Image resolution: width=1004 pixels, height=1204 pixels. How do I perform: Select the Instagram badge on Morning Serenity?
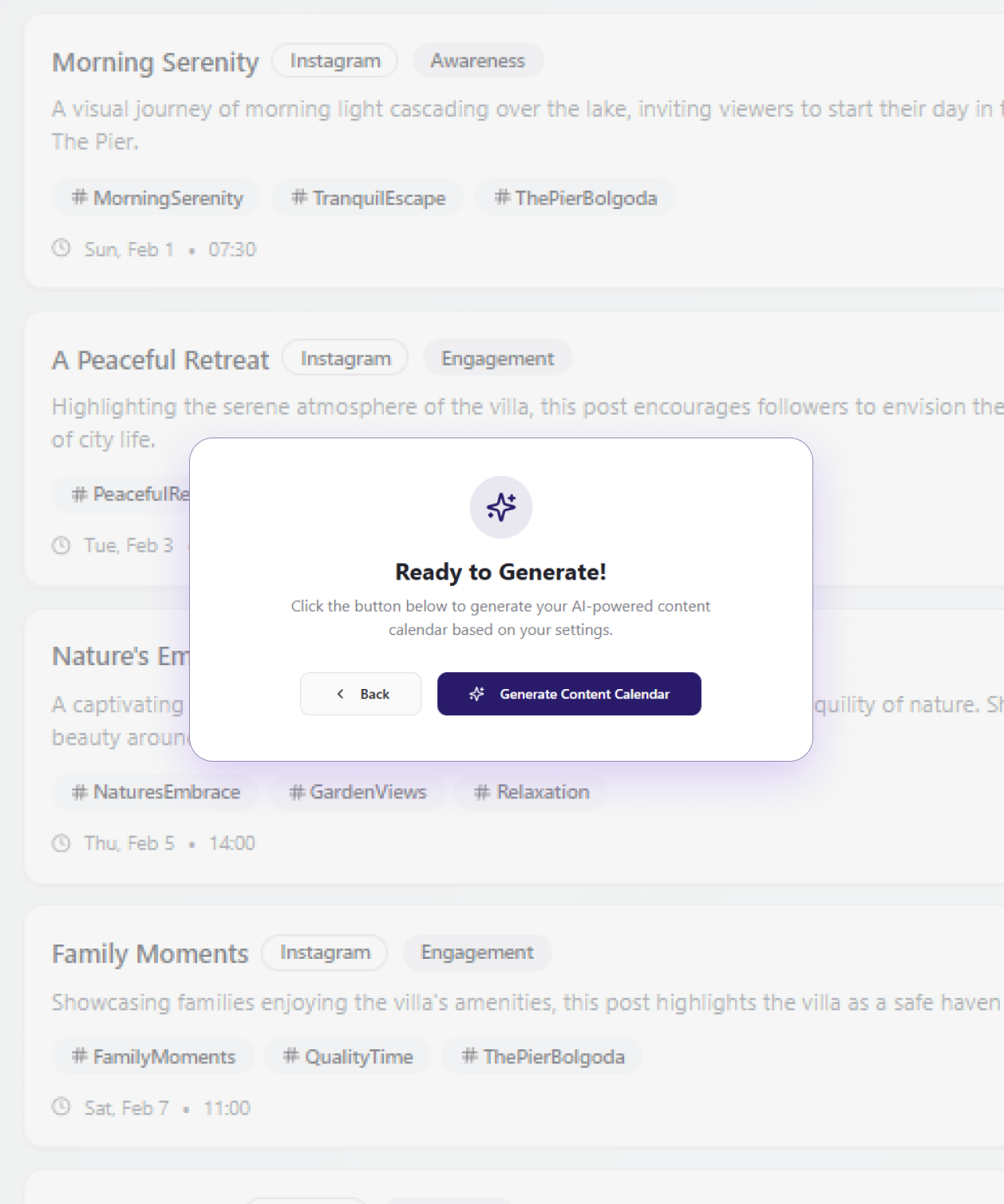(335, 61)
